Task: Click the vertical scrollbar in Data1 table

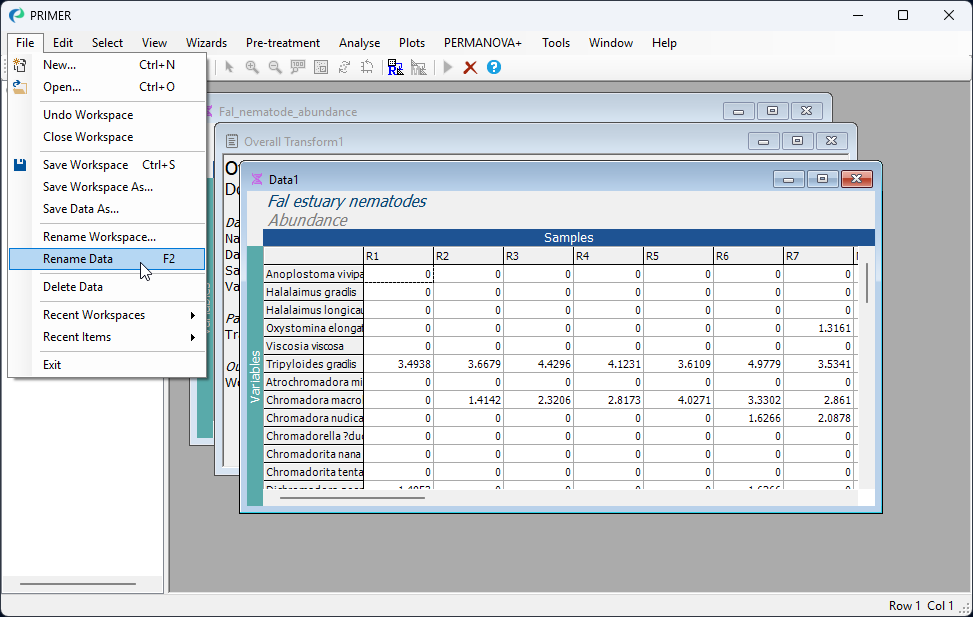Action: [866, 282]
